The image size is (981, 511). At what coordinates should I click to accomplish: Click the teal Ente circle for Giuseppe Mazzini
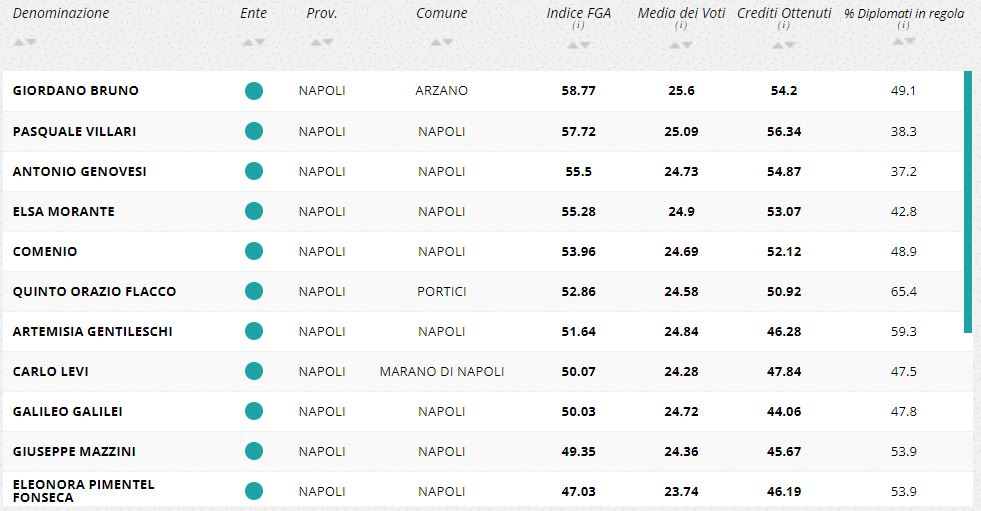click(x=254, y=451)
